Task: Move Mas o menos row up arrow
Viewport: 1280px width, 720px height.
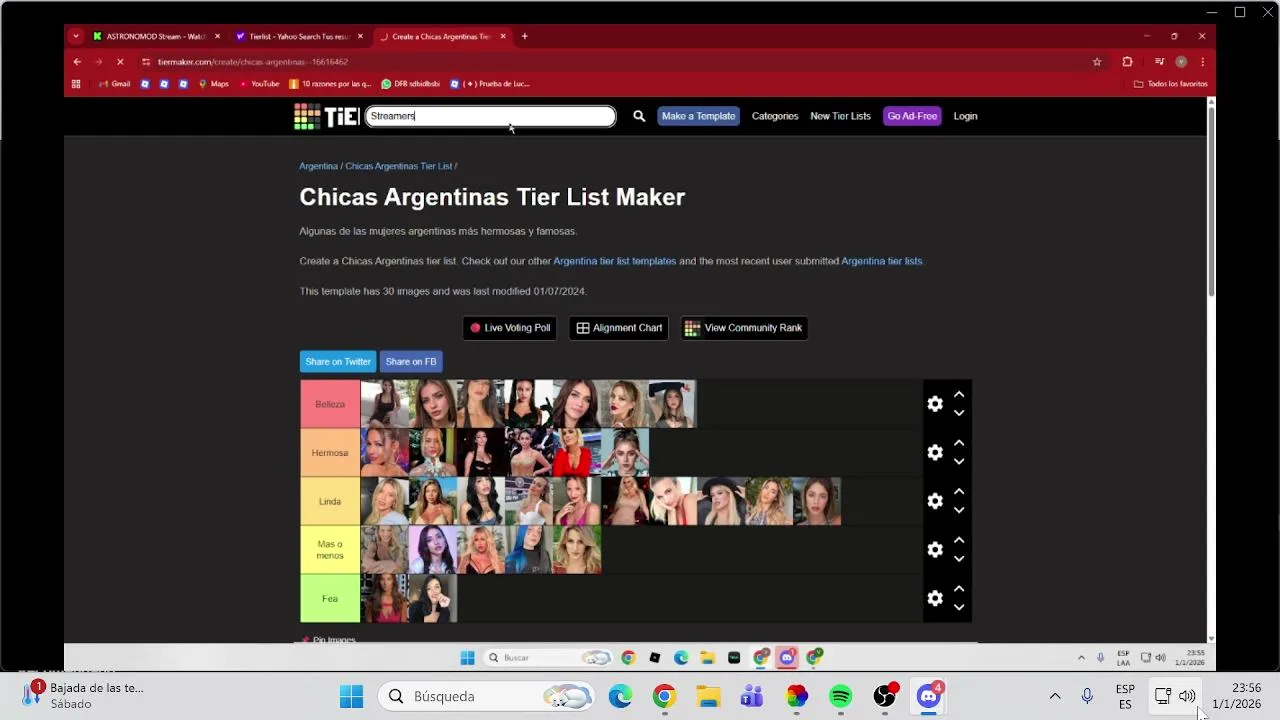Action: [959, 540]
